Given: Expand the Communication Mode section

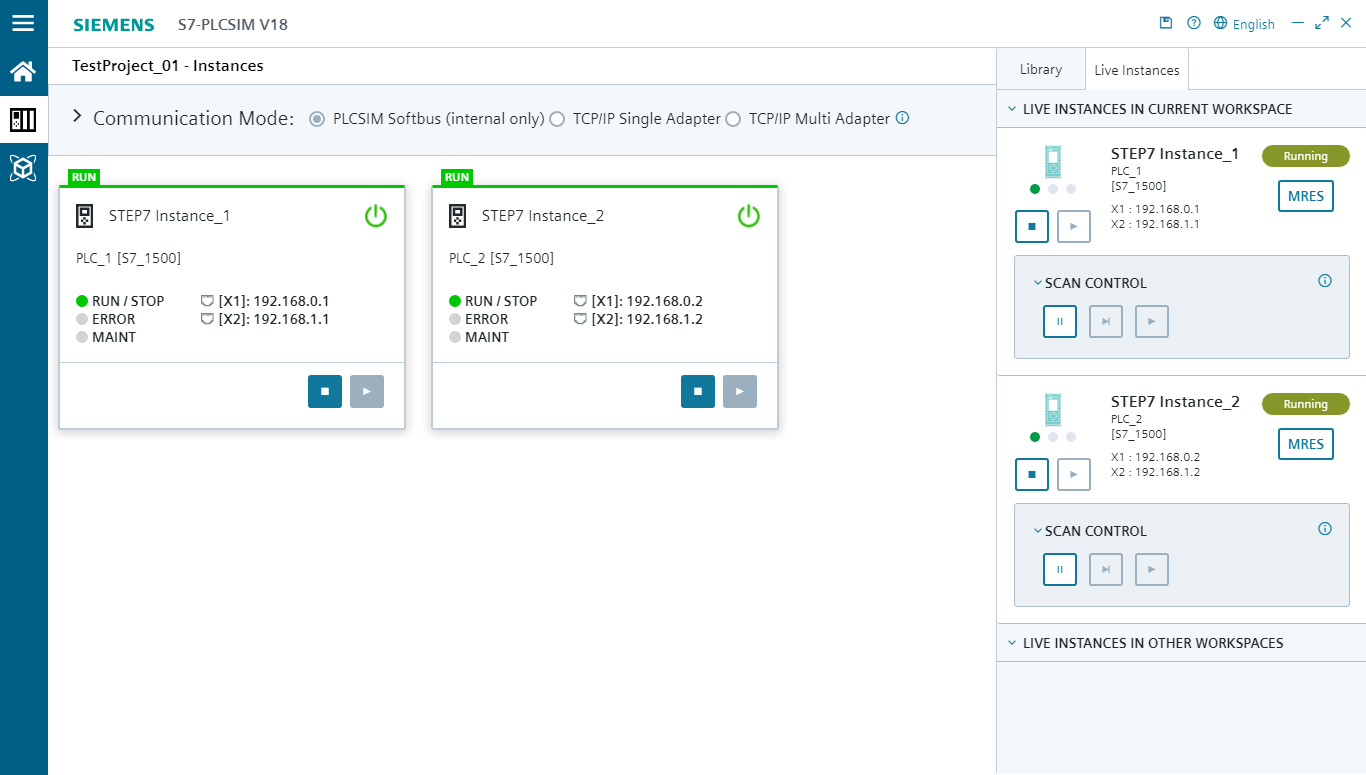Looking at the screenshot, I should pos(78,117).
